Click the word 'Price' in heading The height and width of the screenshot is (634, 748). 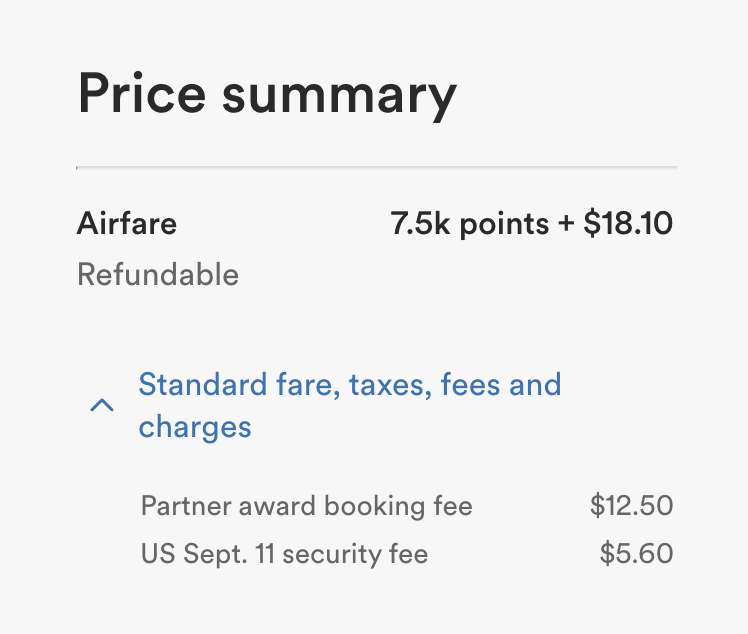tap(142, 94)
